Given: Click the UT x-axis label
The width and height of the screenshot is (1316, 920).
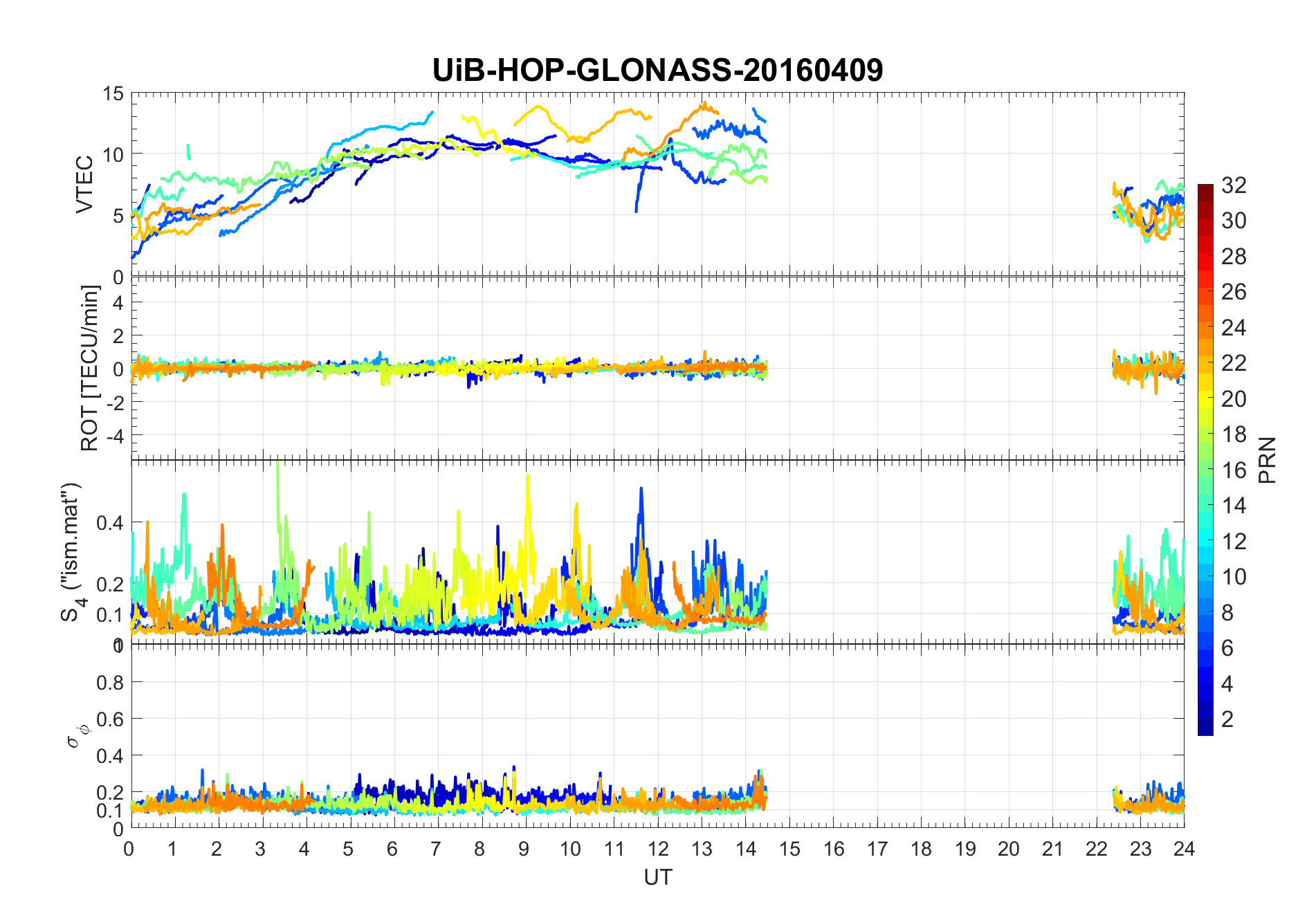Looking at the screenshot, I should (x=657, y=877).
